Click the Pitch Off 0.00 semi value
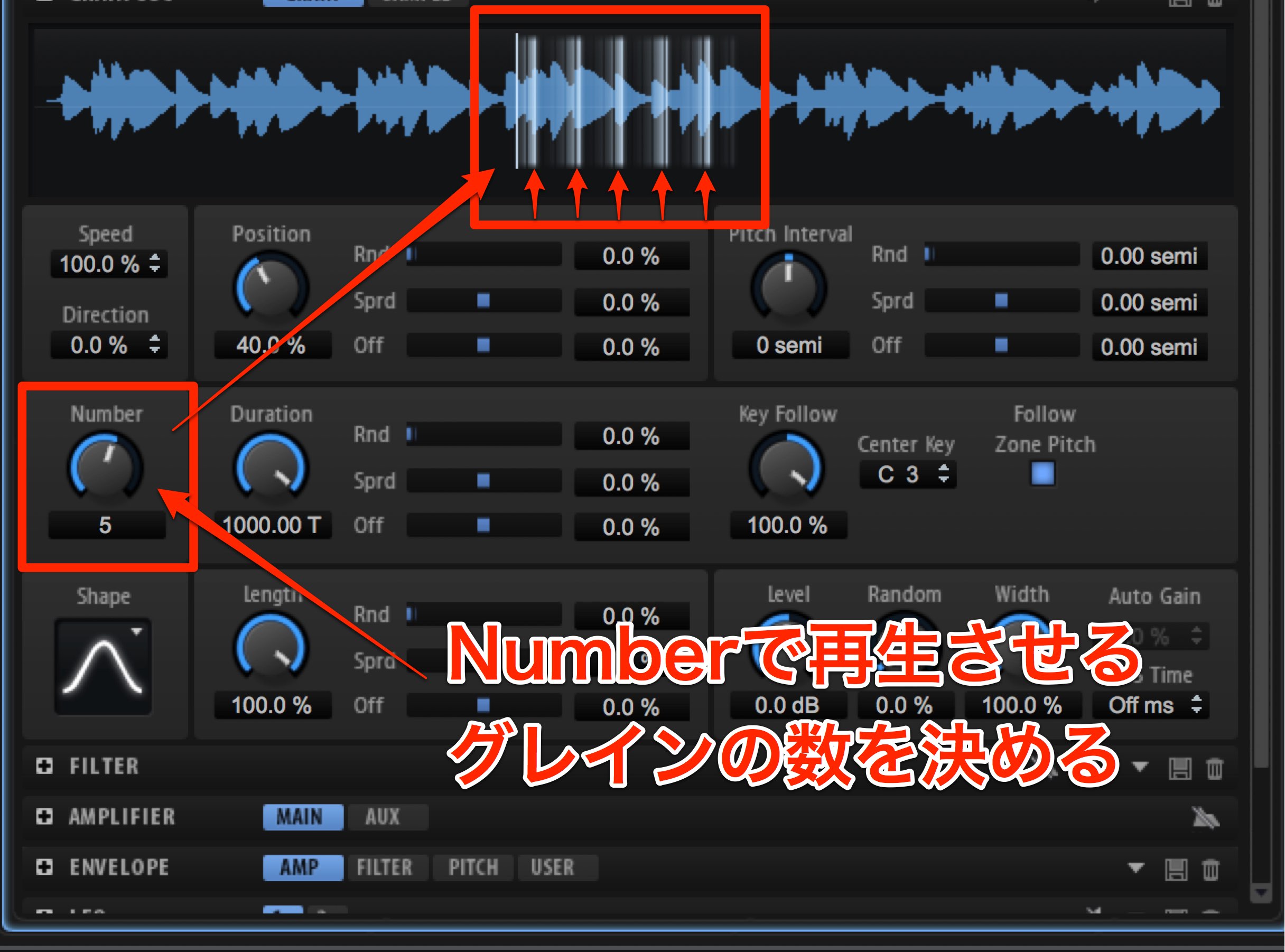This screenshot has width=1285, height=952. (1150, 347)
